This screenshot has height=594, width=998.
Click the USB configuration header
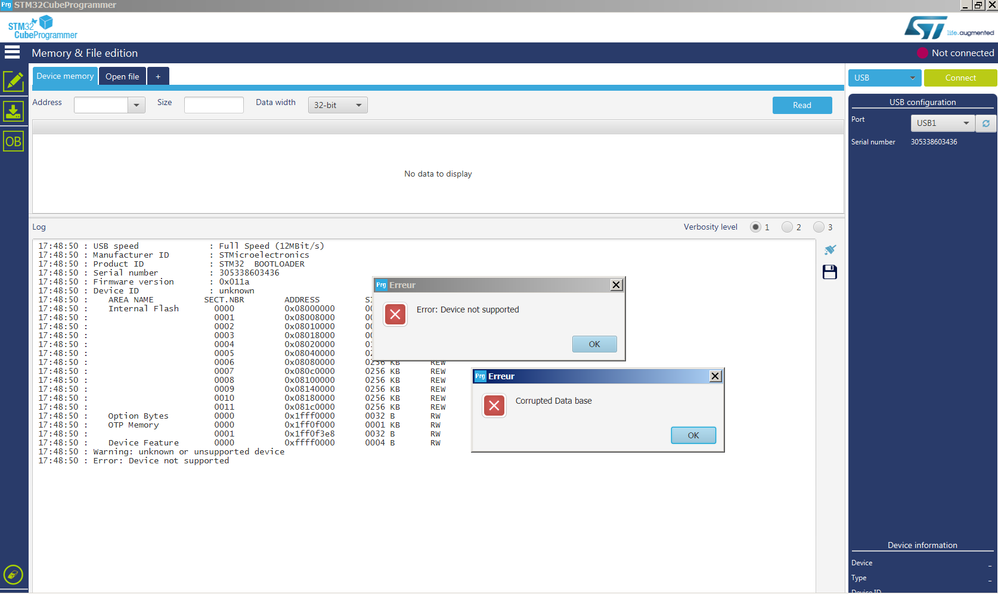click(x=922, y=102)
